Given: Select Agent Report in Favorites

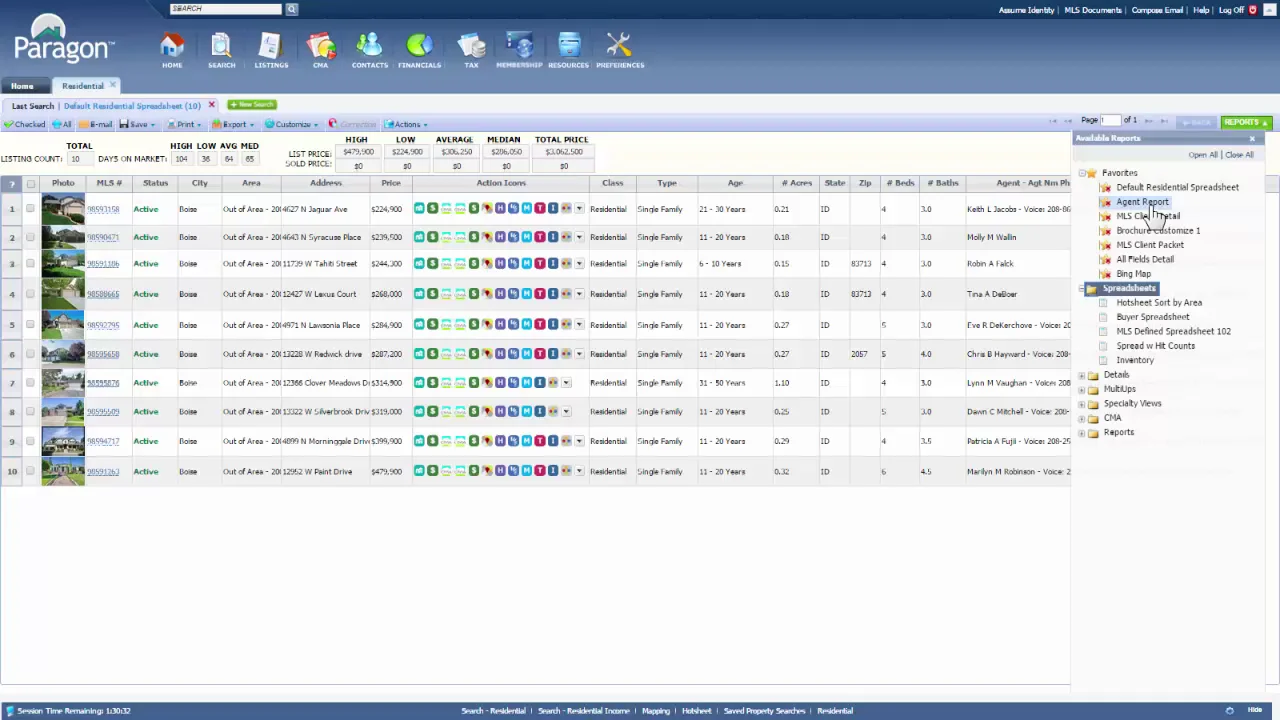Looking at the screenshot, I should (1142, 202).
